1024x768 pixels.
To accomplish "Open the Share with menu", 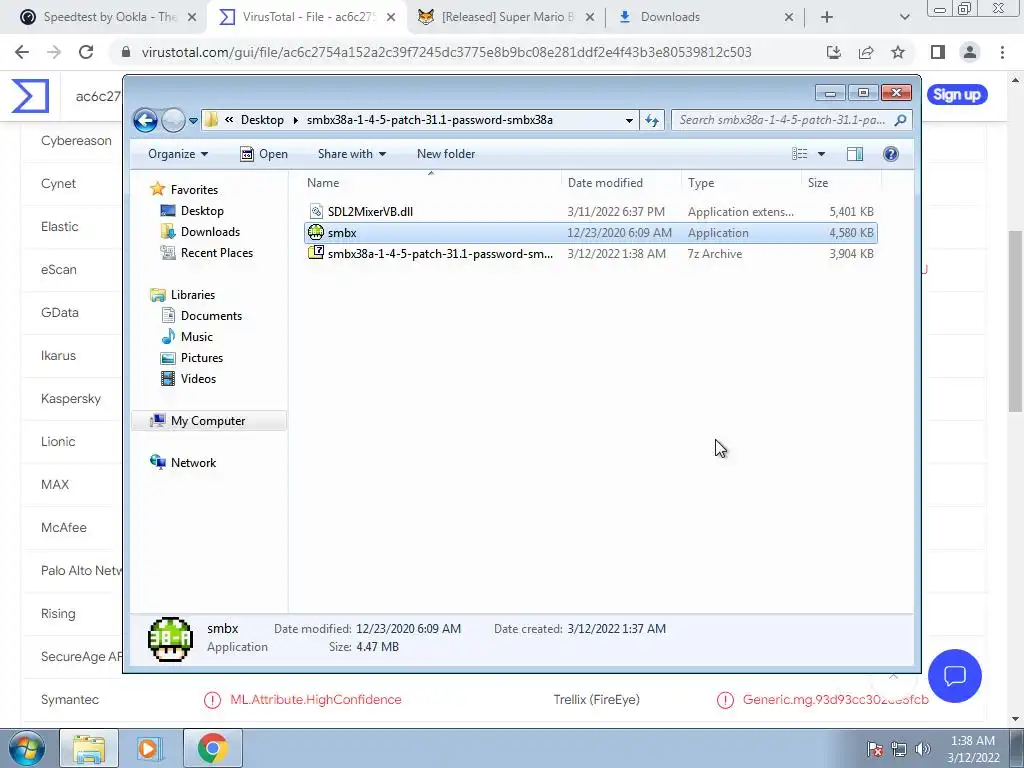I will 351,154.
